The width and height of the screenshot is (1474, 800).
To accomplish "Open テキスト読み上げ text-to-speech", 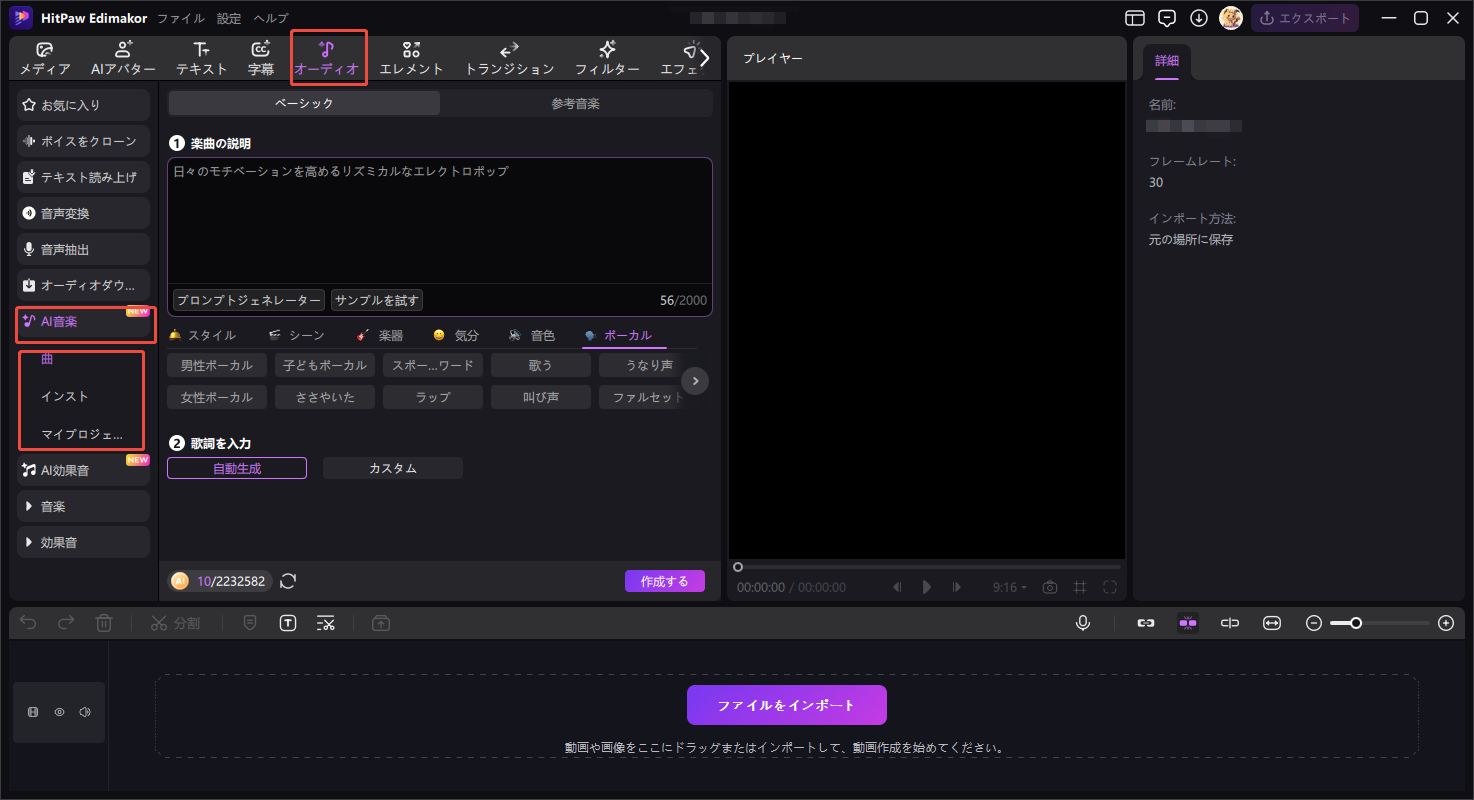I will coord(83,177).
